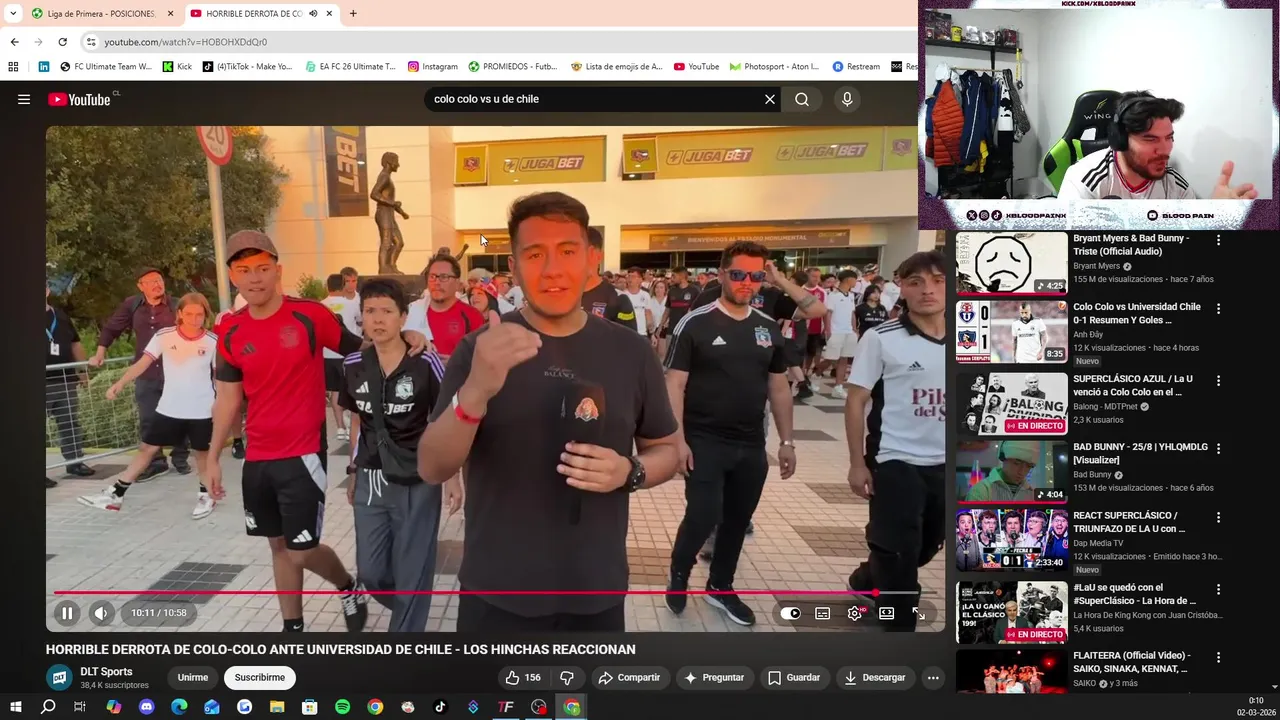The height and width of the screenshot is (720, 1280).
Task: Open a new browser tab
Action: (353, 14)
